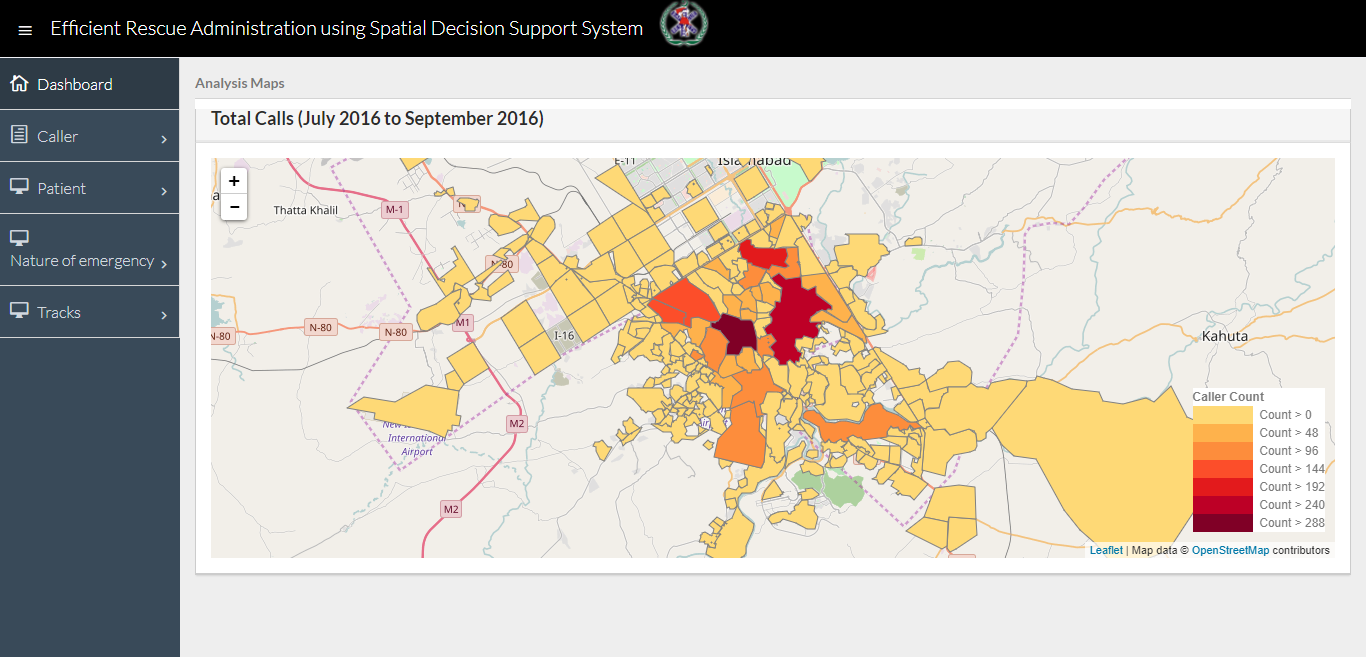The width and height of the screenshot is (1366, 657).
Task: Open the Leaflet attribution link
Action: point(1106,550)
